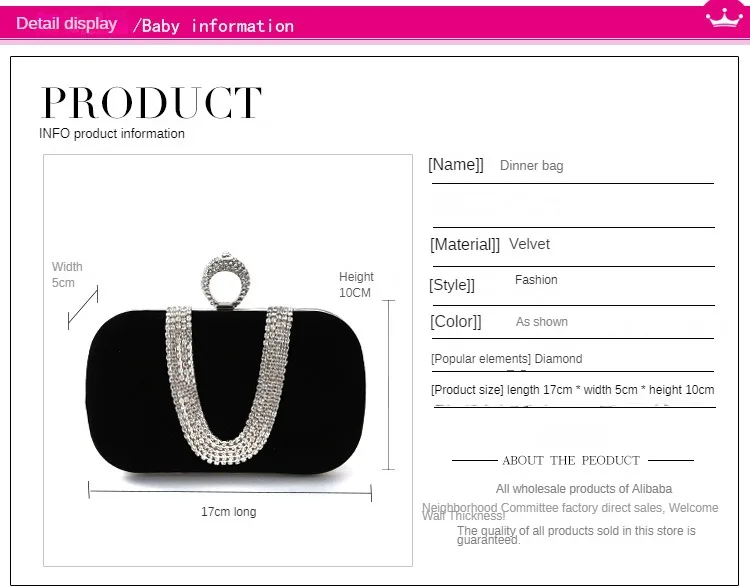The image size is (750, 586).
Task: Click the large PRODUCT heading
Action: coord(151,102)
